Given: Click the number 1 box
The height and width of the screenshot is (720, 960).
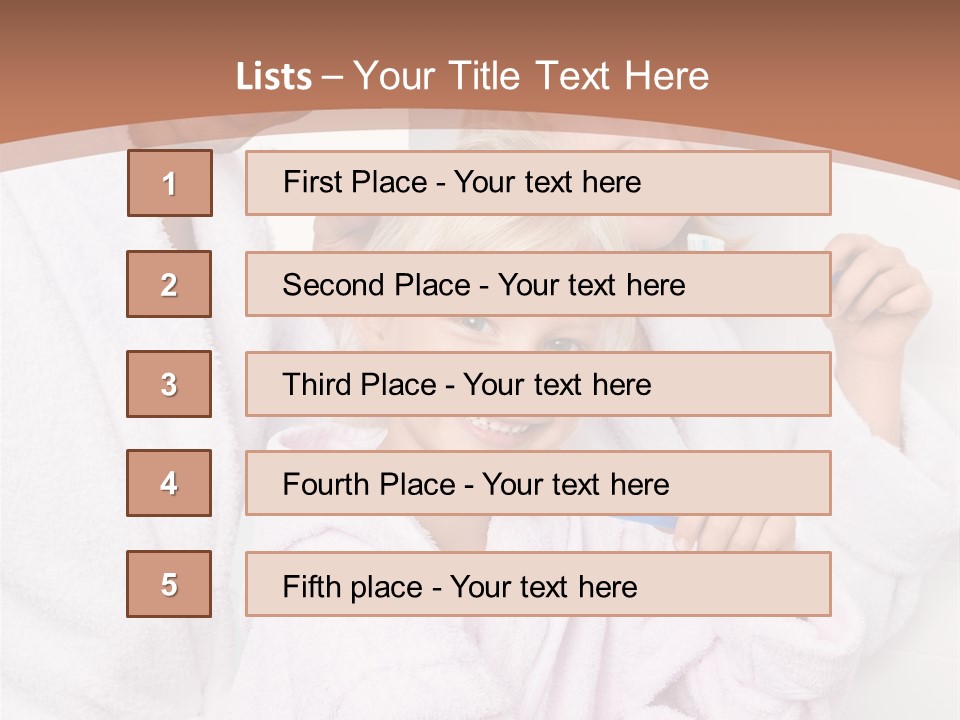Looking at the screenshot, I should [x=169, y=183].
